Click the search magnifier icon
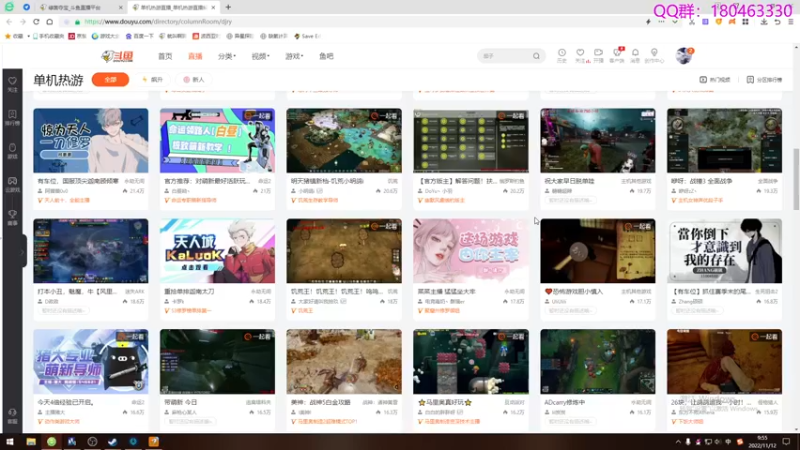800x450 pixels. (x=536, y=56)
